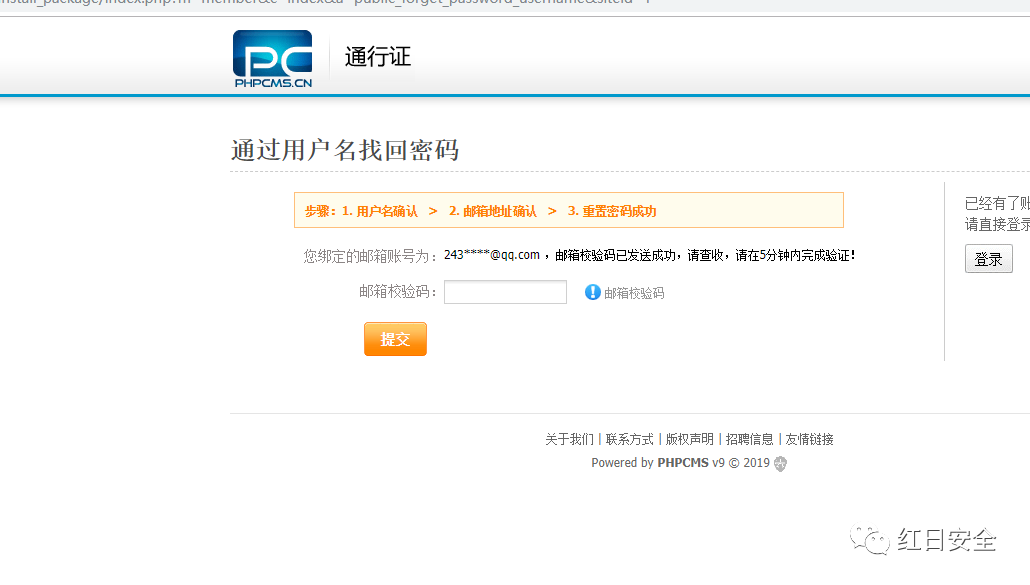Click the PHPCMS.CN logo
Screen dimensions: 1030x585
(x=272, y=59)
